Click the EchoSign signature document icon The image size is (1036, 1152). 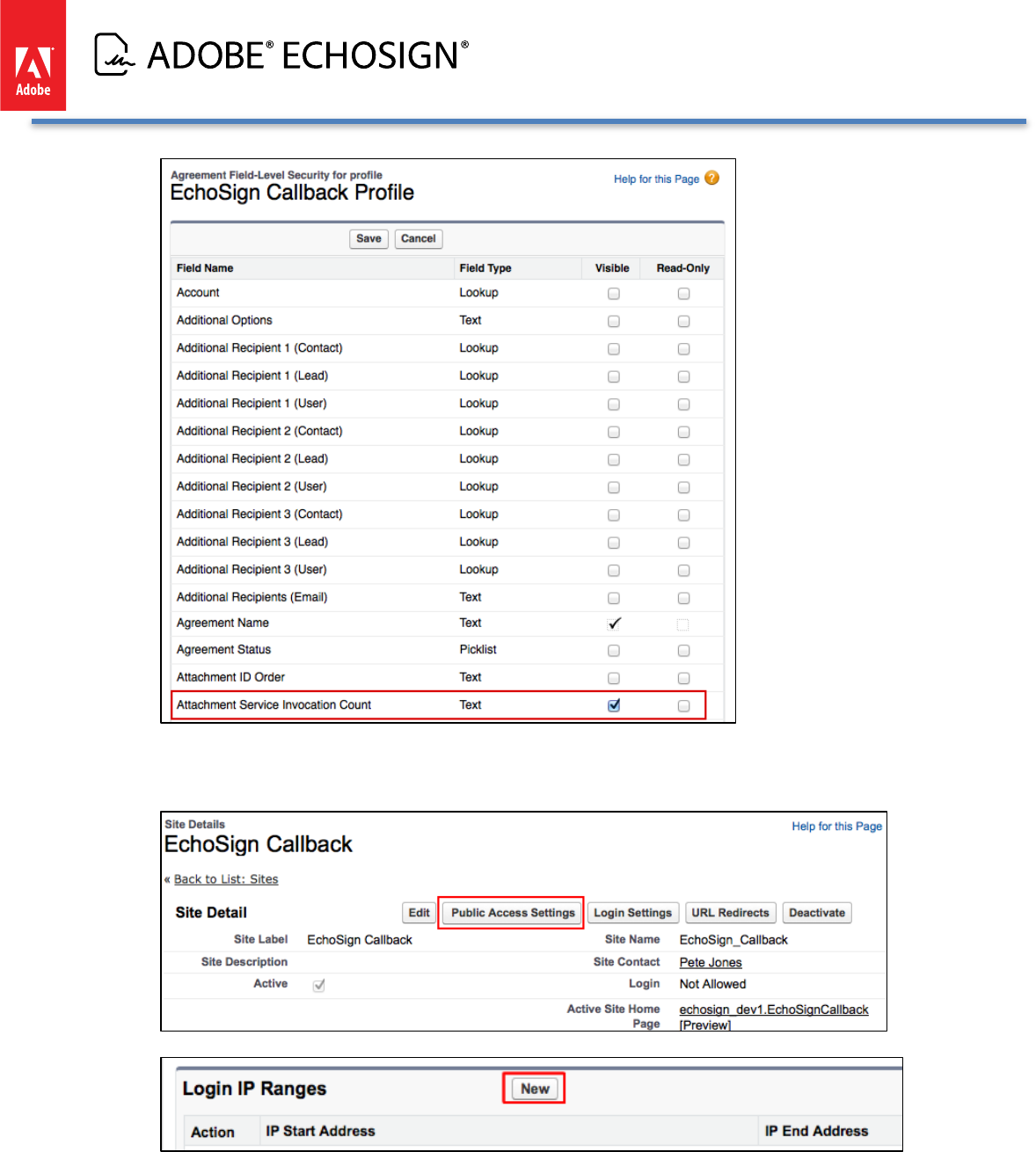(x=114, y=55)
